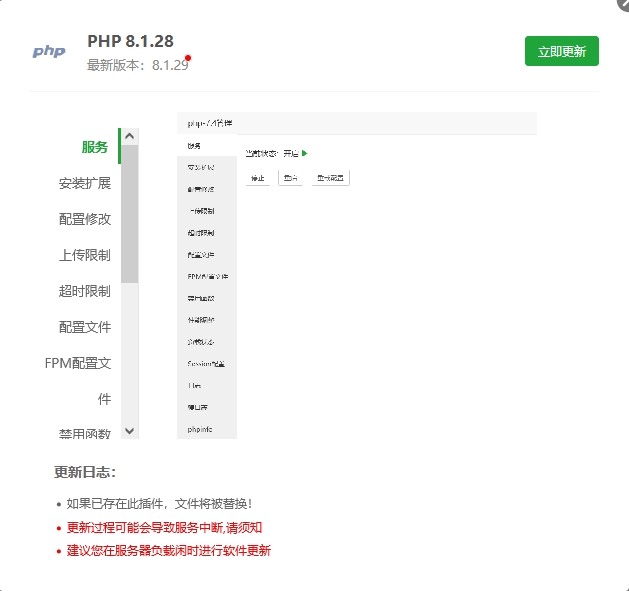Open the 配置文件 section
The width and height of the screenshot is (629, 591).
pyautogui.click(x=85, y=327)
